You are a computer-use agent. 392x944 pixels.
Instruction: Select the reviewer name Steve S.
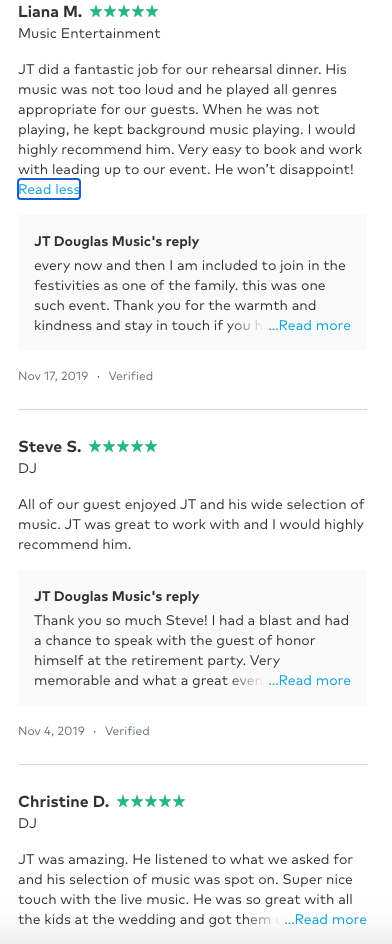pos(49,447)
